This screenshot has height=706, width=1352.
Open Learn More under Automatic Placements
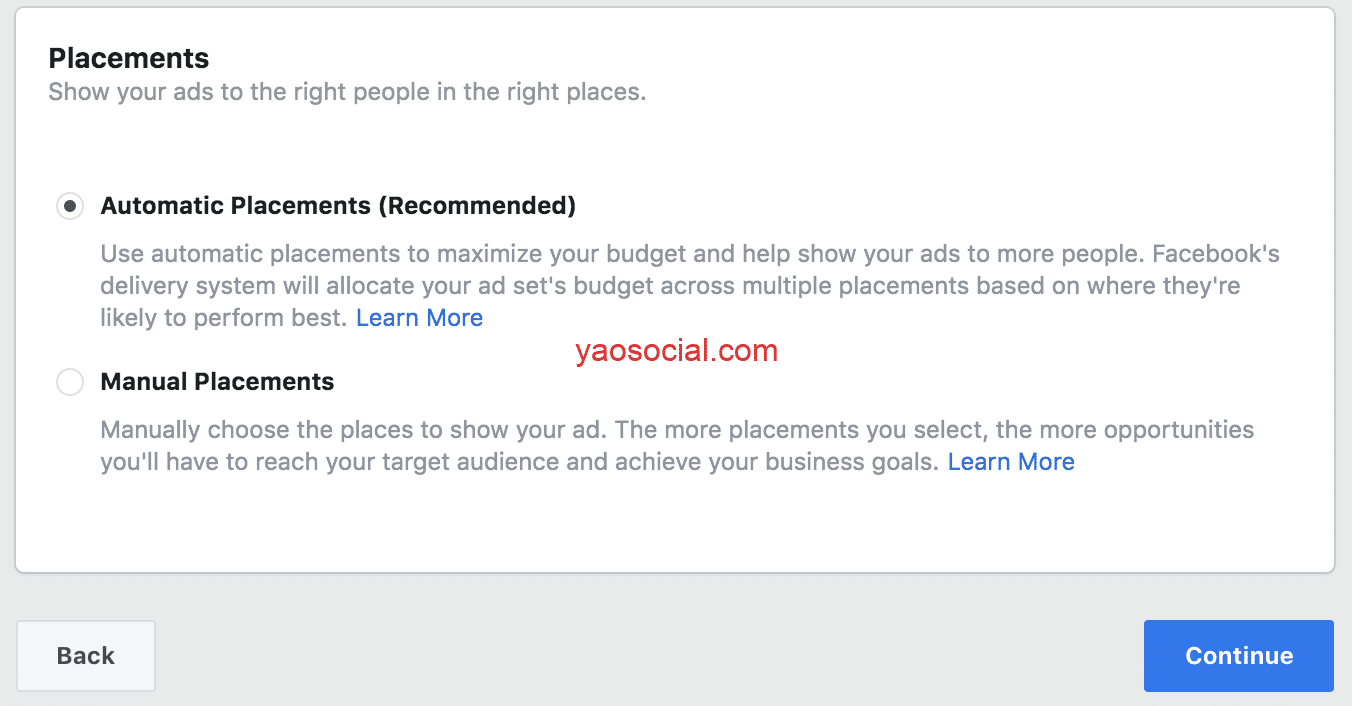pos(419,318)
